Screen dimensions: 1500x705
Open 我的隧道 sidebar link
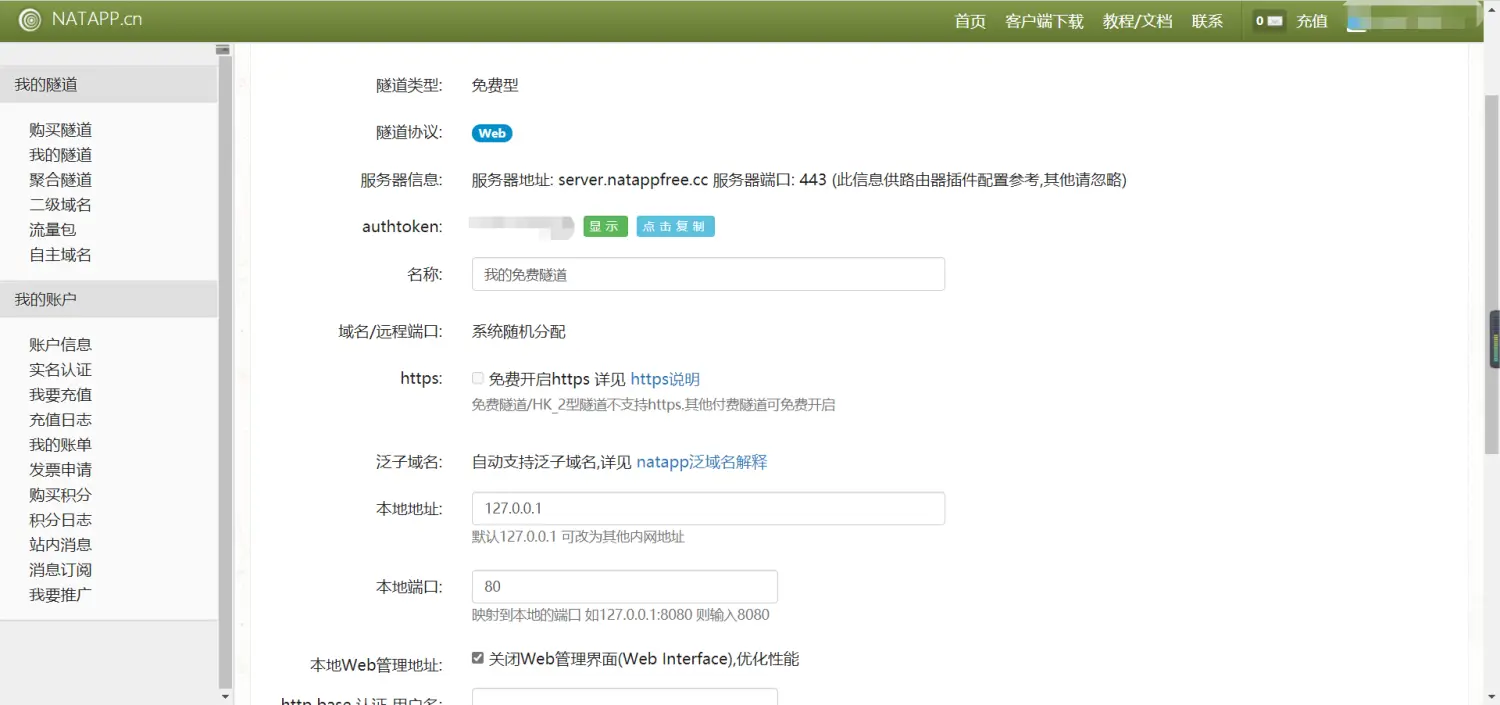(x=61, y=155)
